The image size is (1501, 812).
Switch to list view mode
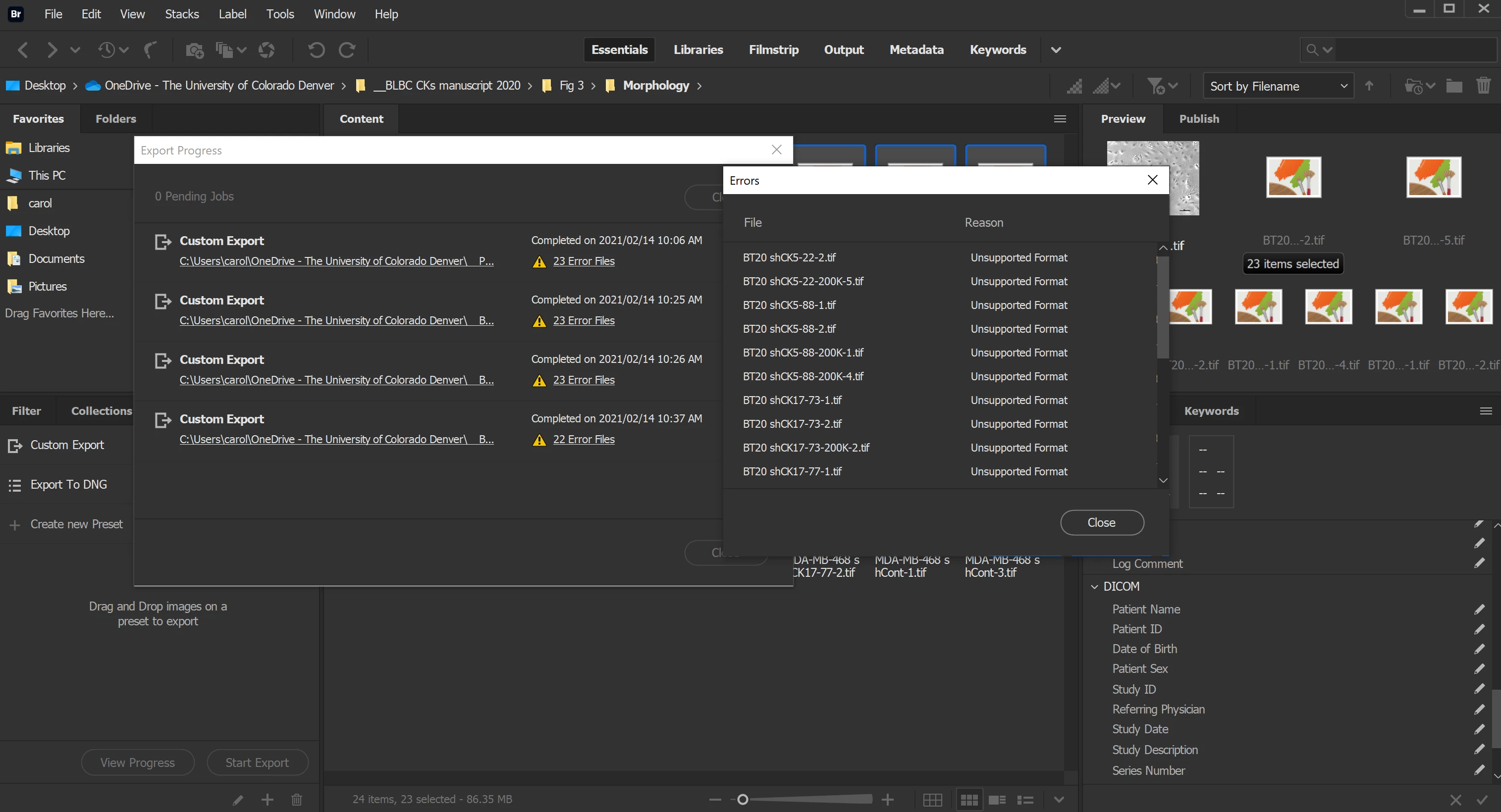(x=1025, y=800)
